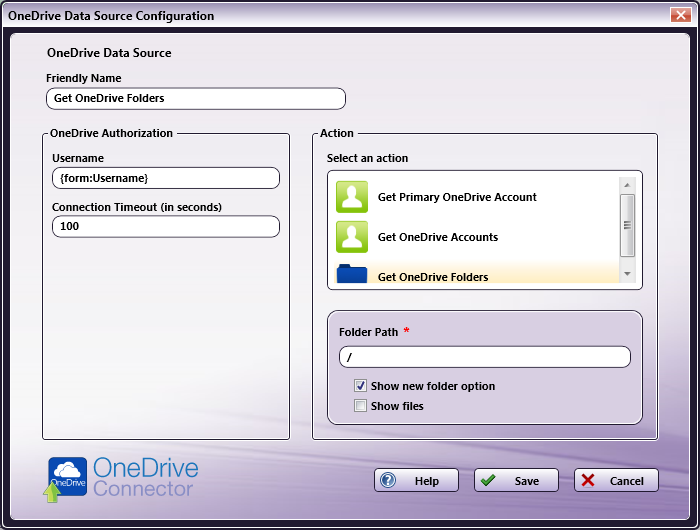Enable the Show files checkbox
The image size is (700, 530).
click(x=360, y=405)
